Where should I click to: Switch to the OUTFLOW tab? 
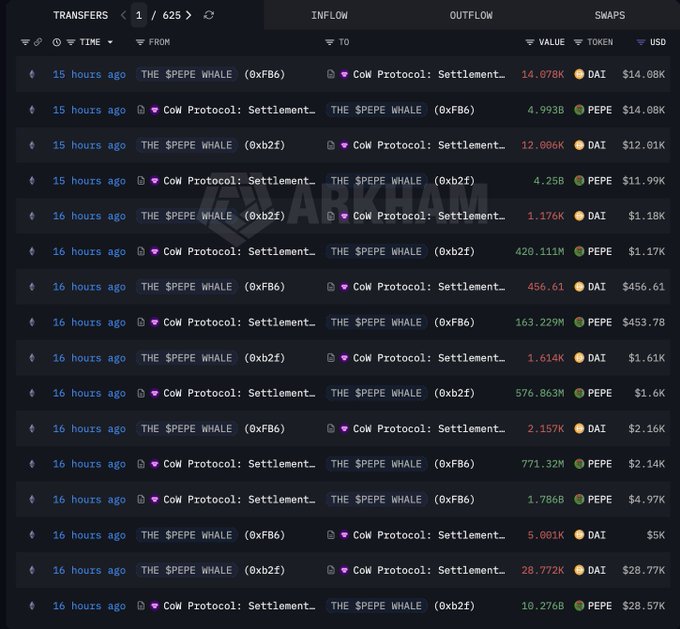pos(471,15)
